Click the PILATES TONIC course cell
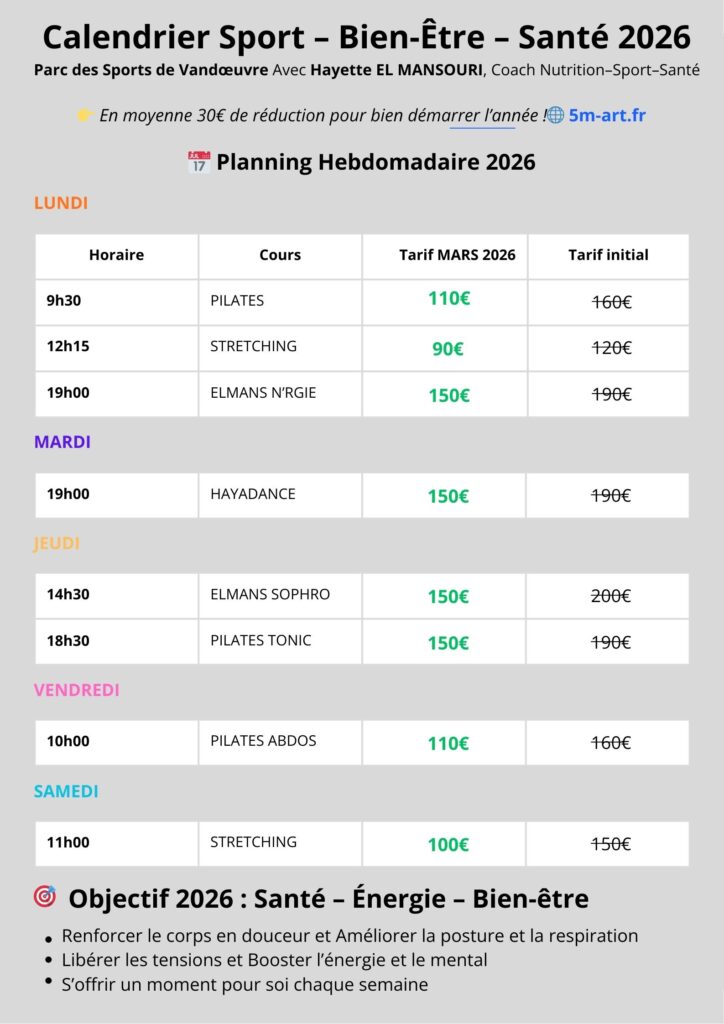The image size is (724, 1024). point(261,640)
